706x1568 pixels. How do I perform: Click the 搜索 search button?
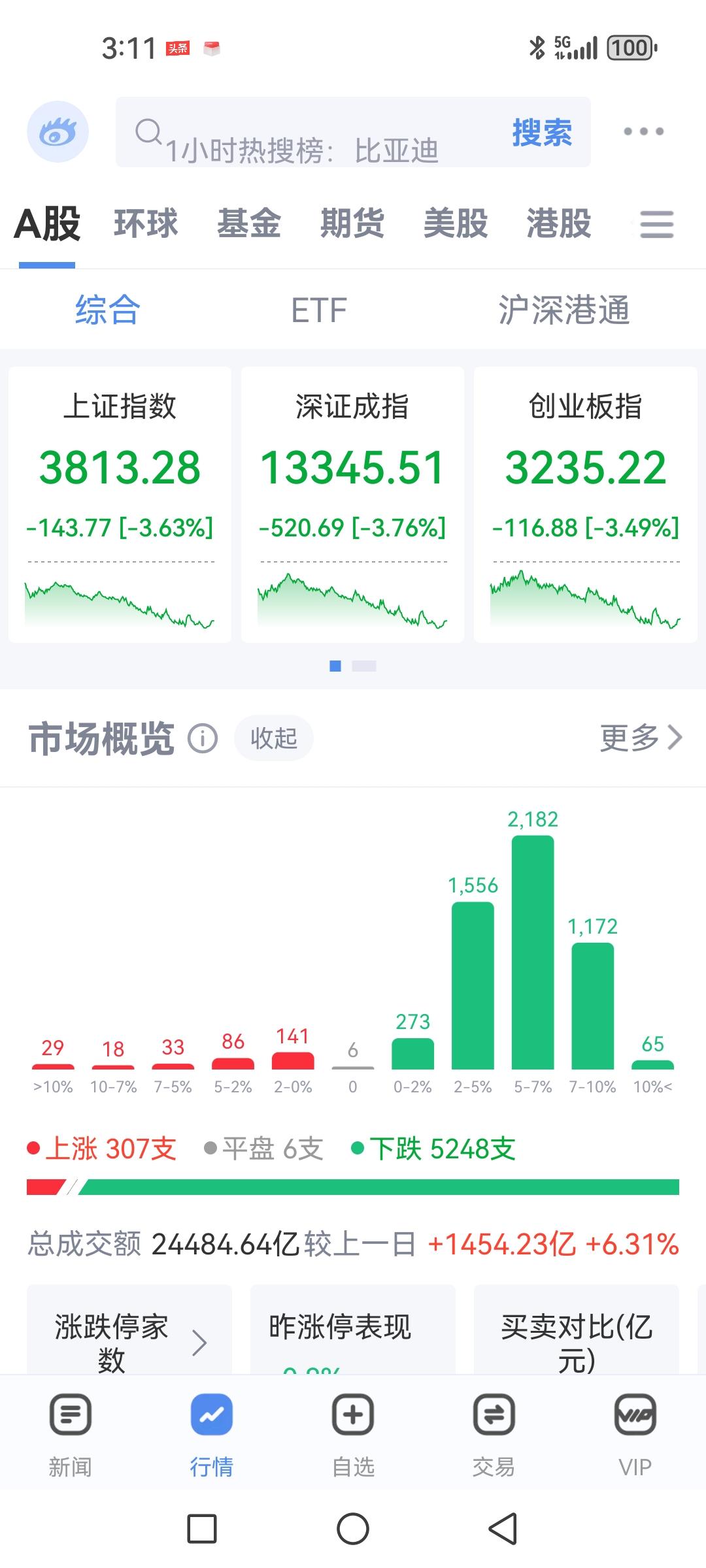[542, 133]
